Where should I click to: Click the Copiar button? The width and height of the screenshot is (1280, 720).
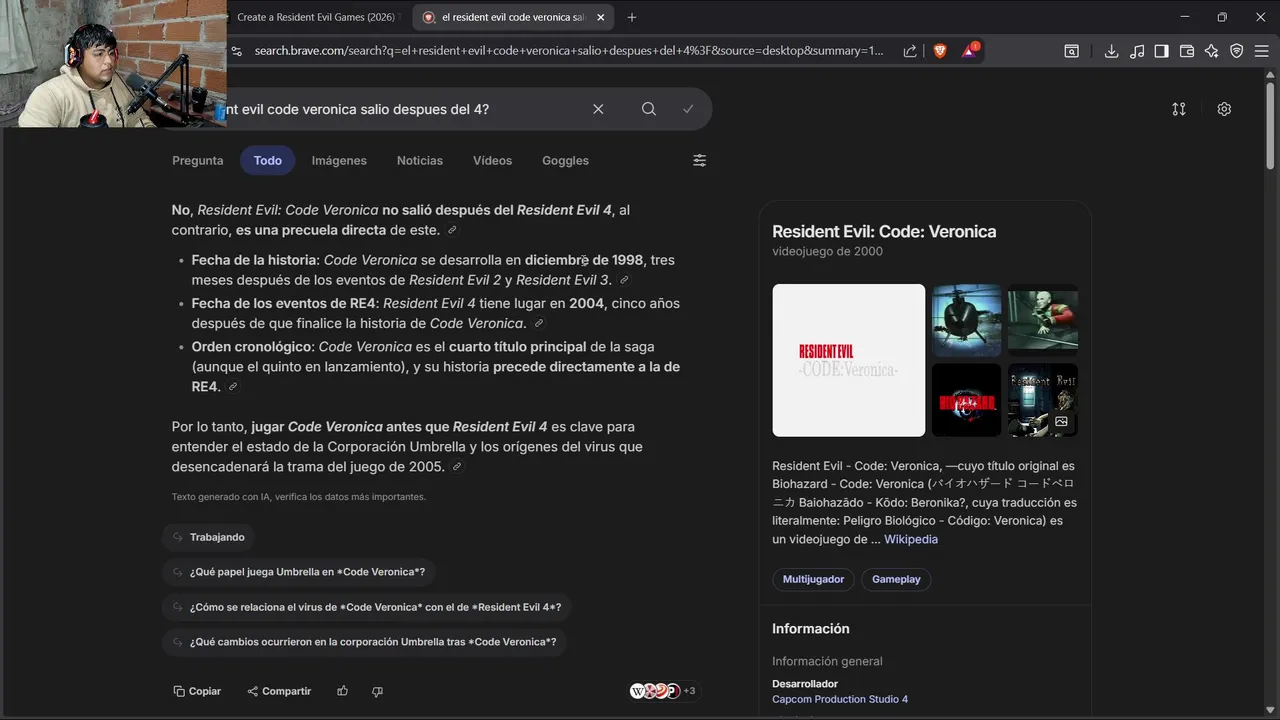tap(197, 691)
